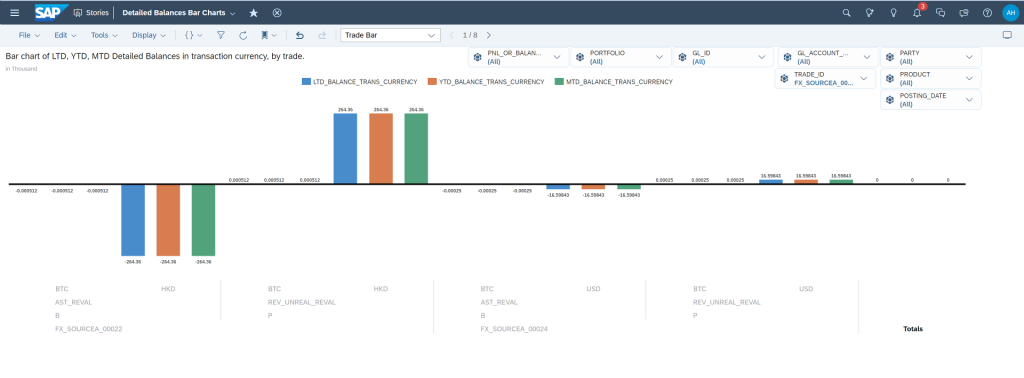Open the File menu
This screenshot has width=1024, height=378.
coord(29,35)
